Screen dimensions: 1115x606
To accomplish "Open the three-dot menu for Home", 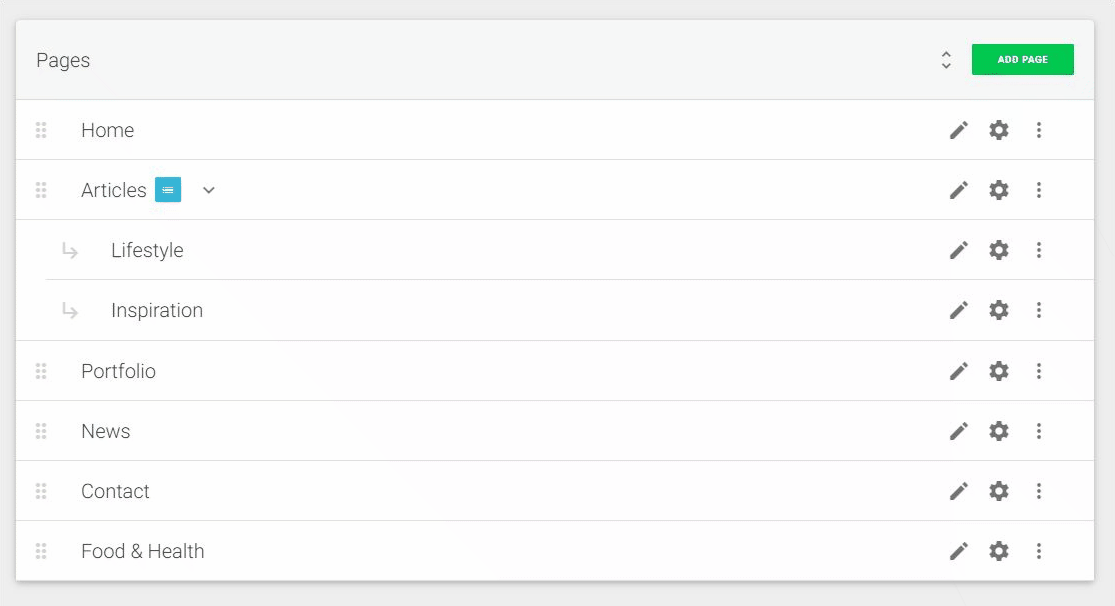I will (1039, 130).
